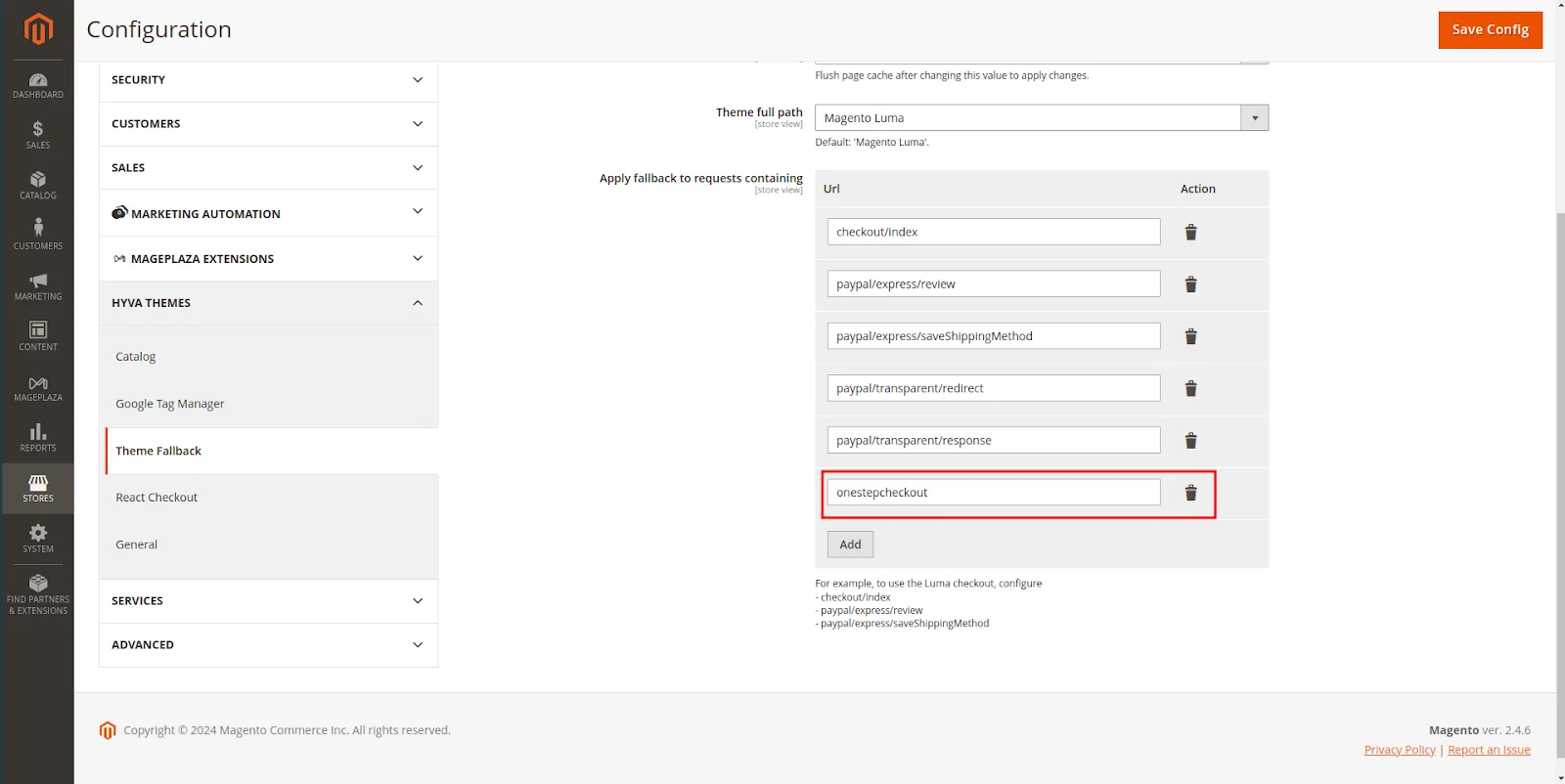The width and height of the screenshot is (1565, 784).
Task: Click the paypal/express/review URL field
Action: click(x=993, y=284)
